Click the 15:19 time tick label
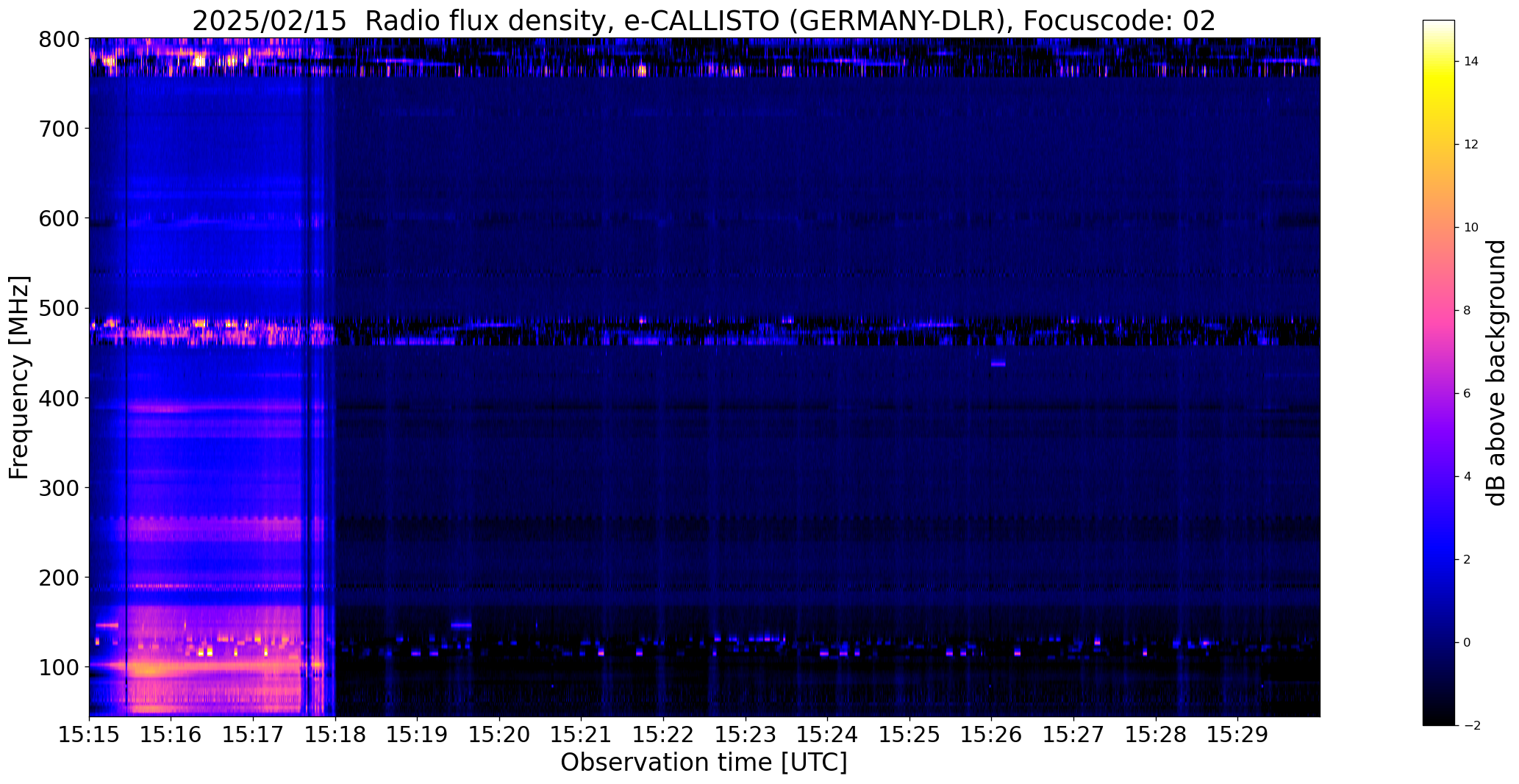This screenshot has width=1519, height=784. point(418,735)
